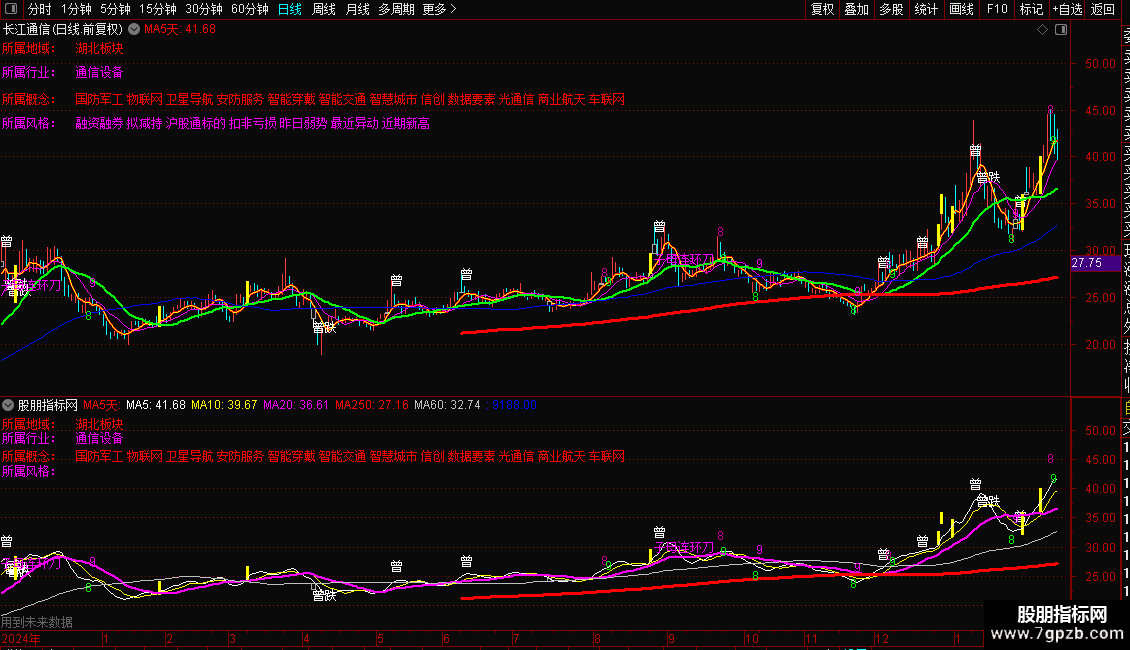The image size is (1130, 650).
Task: Click the 用到未来数据 warning text
Action: [37, 622]
